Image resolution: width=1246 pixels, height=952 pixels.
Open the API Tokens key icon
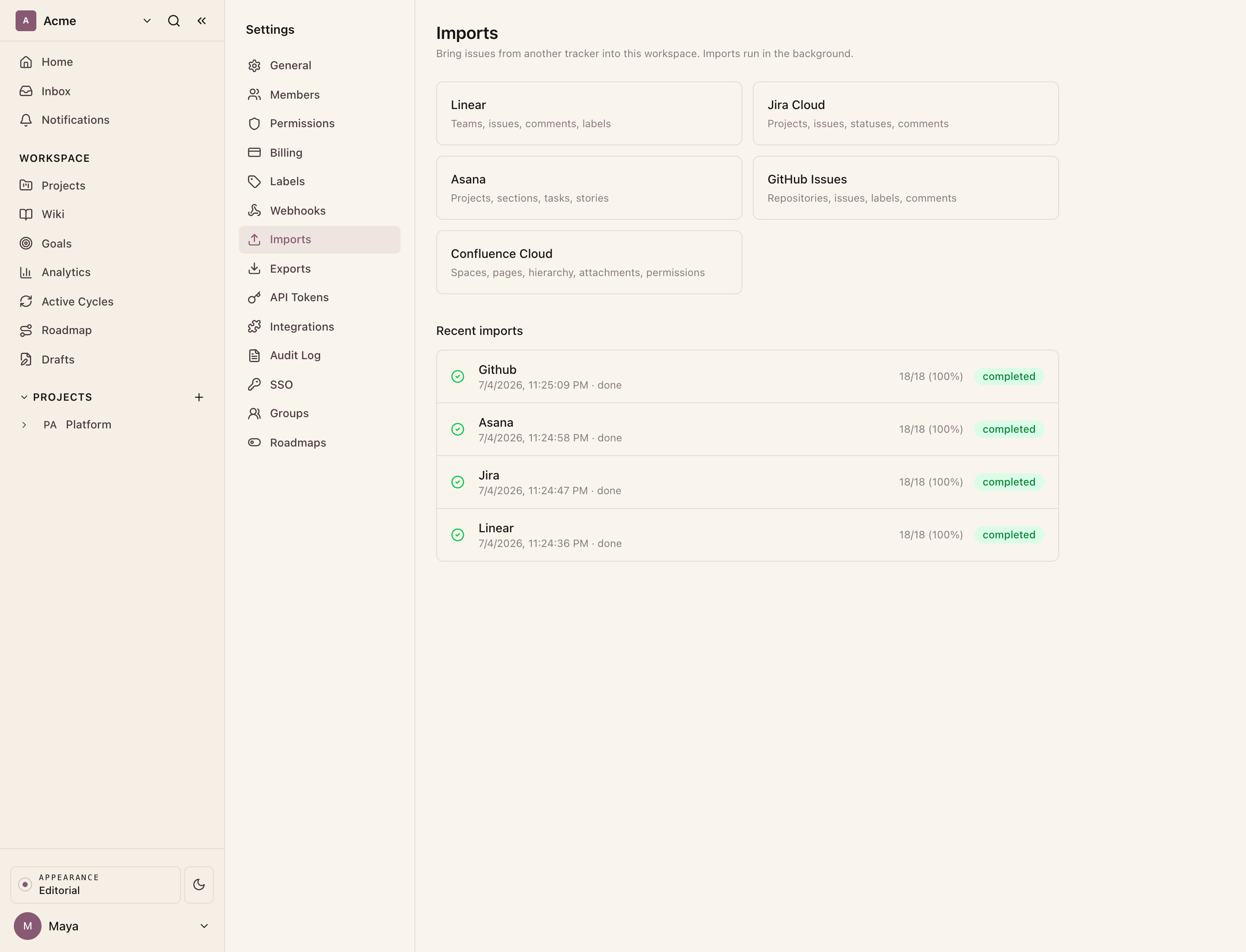point(254,298)
